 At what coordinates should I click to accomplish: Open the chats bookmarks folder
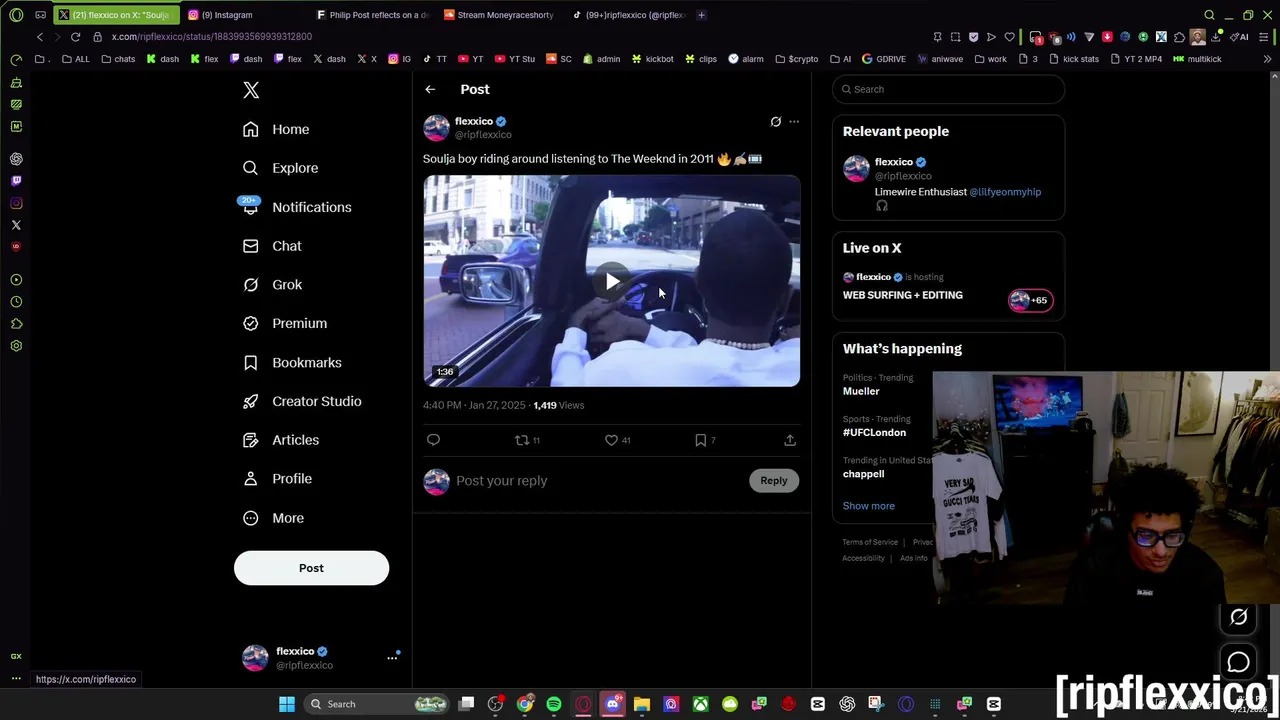(118, 59)
